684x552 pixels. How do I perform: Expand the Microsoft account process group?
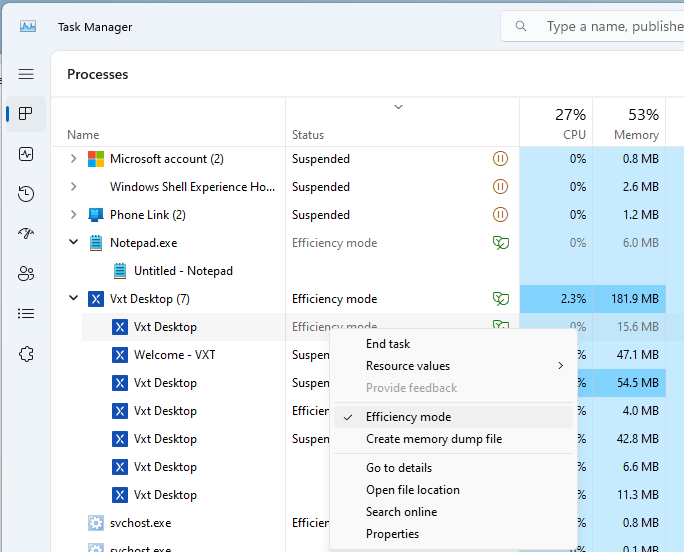[73, 159]
